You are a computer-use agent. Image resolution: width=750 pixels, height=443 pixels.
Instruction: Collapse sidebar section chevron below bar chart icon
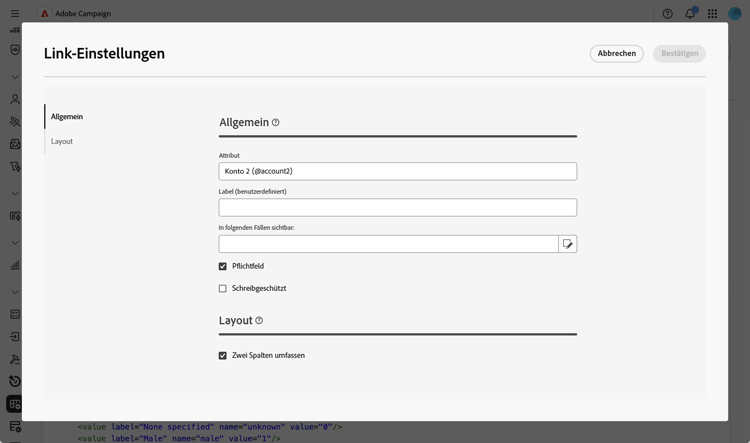[15, 292]
